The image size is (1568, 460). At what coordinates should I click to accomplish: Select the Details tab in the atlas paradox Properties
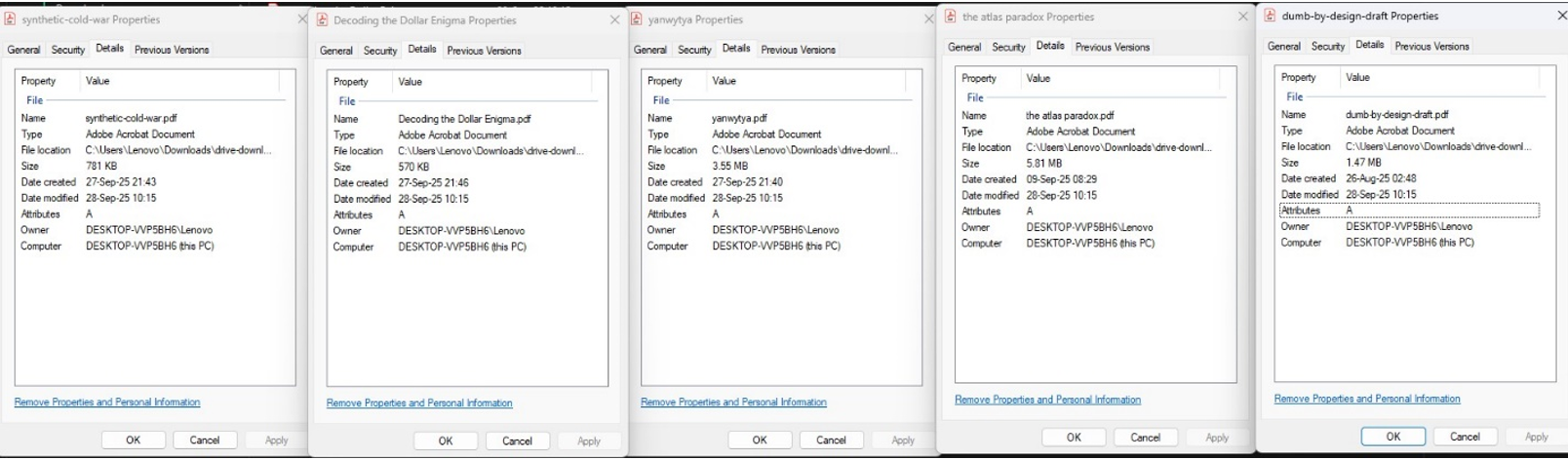click(1050, 46)
